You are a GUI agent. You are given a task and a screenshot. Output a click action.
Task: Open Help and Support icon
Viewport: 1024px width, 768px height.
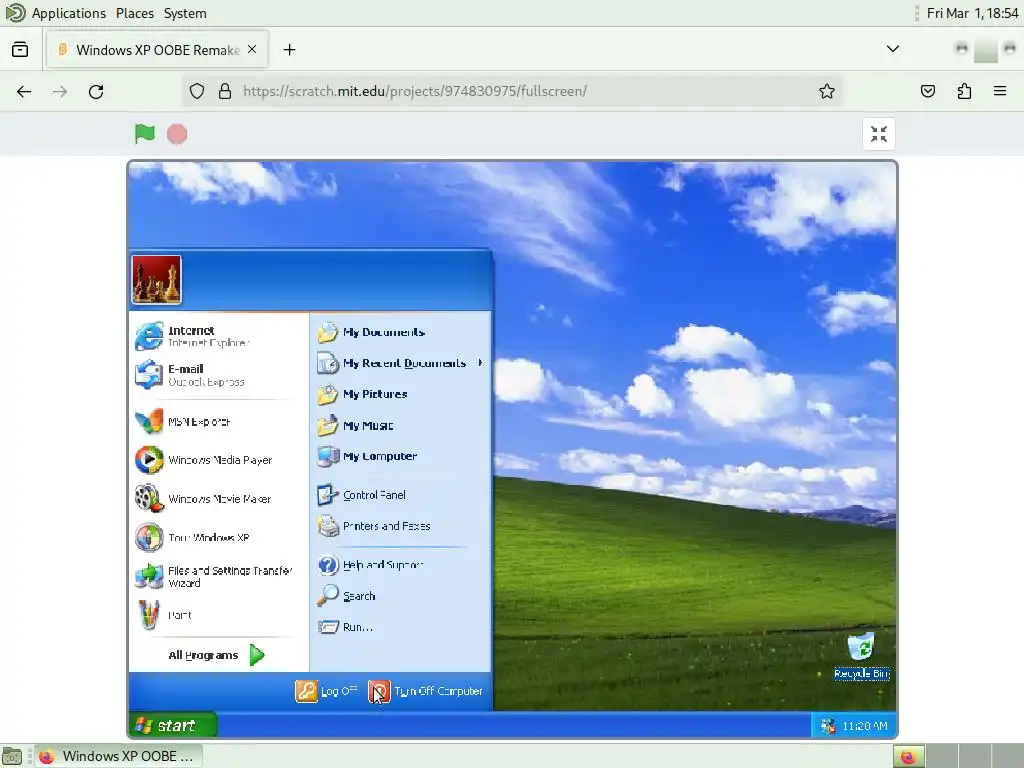click(328, 565)
